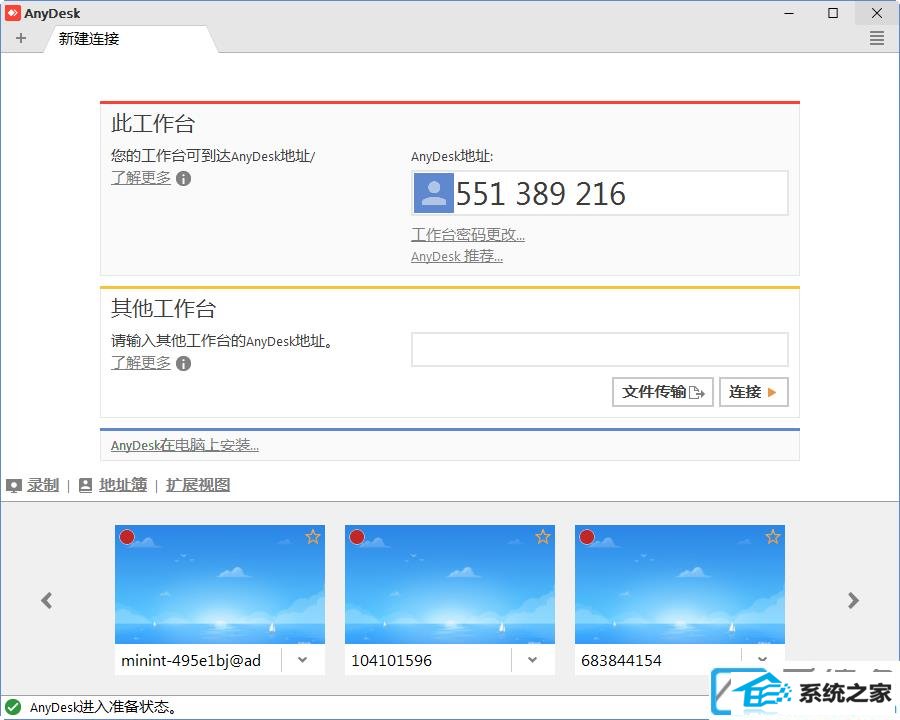Click the 连接 connect button
The image size is (900, 720).
[754, 392]
